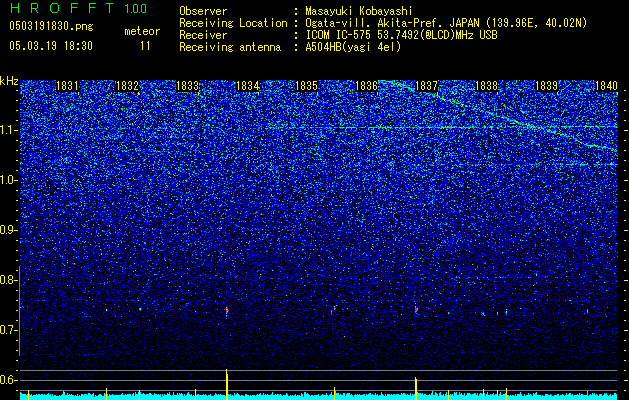This screenshot has height=400, width=629.
Task: Click the yellow level spike below 1837
Action: (416, 388)
